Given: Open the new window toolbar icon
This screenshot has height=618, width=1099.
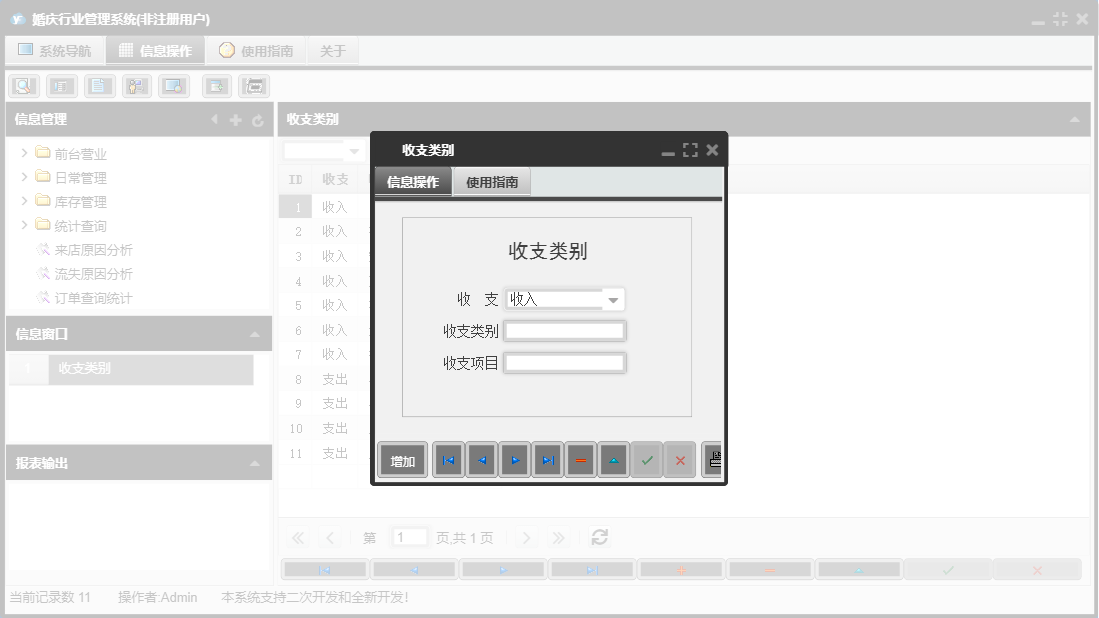Looking at the screenshot, I should [x=216, y=86].
